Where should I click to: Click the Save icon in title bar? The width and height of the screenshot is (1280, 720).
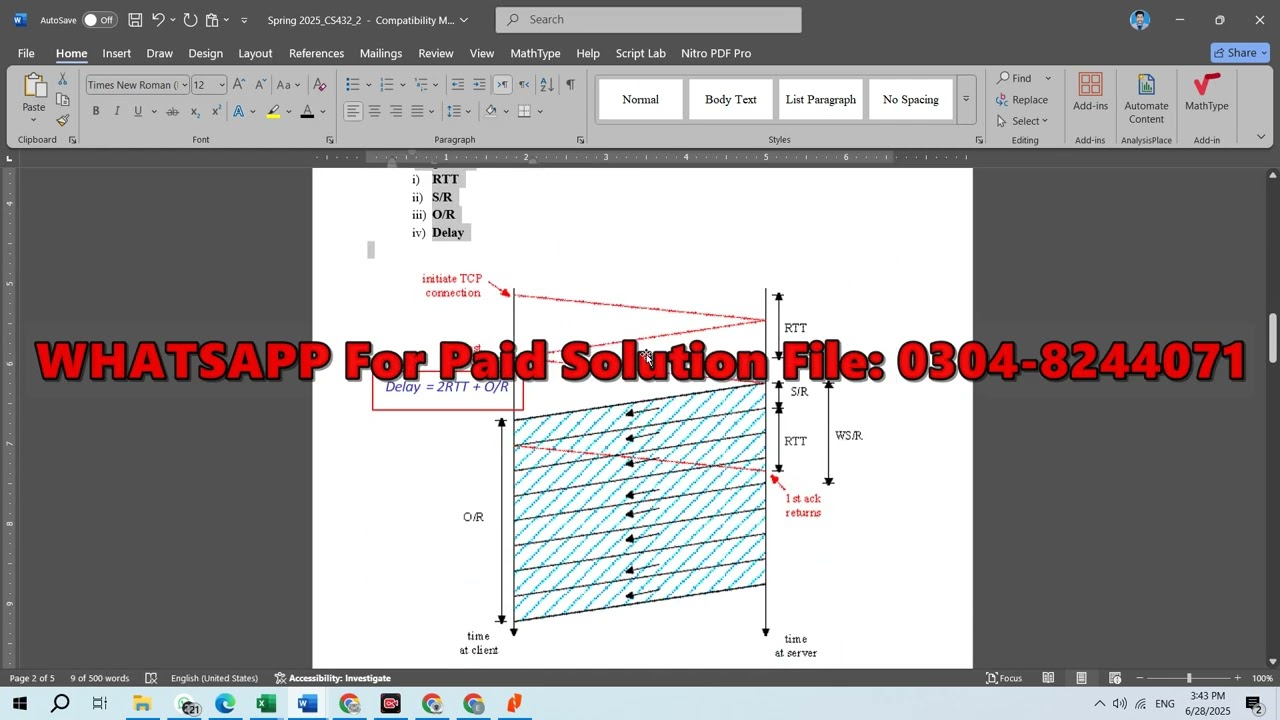(x=135, y=20)
